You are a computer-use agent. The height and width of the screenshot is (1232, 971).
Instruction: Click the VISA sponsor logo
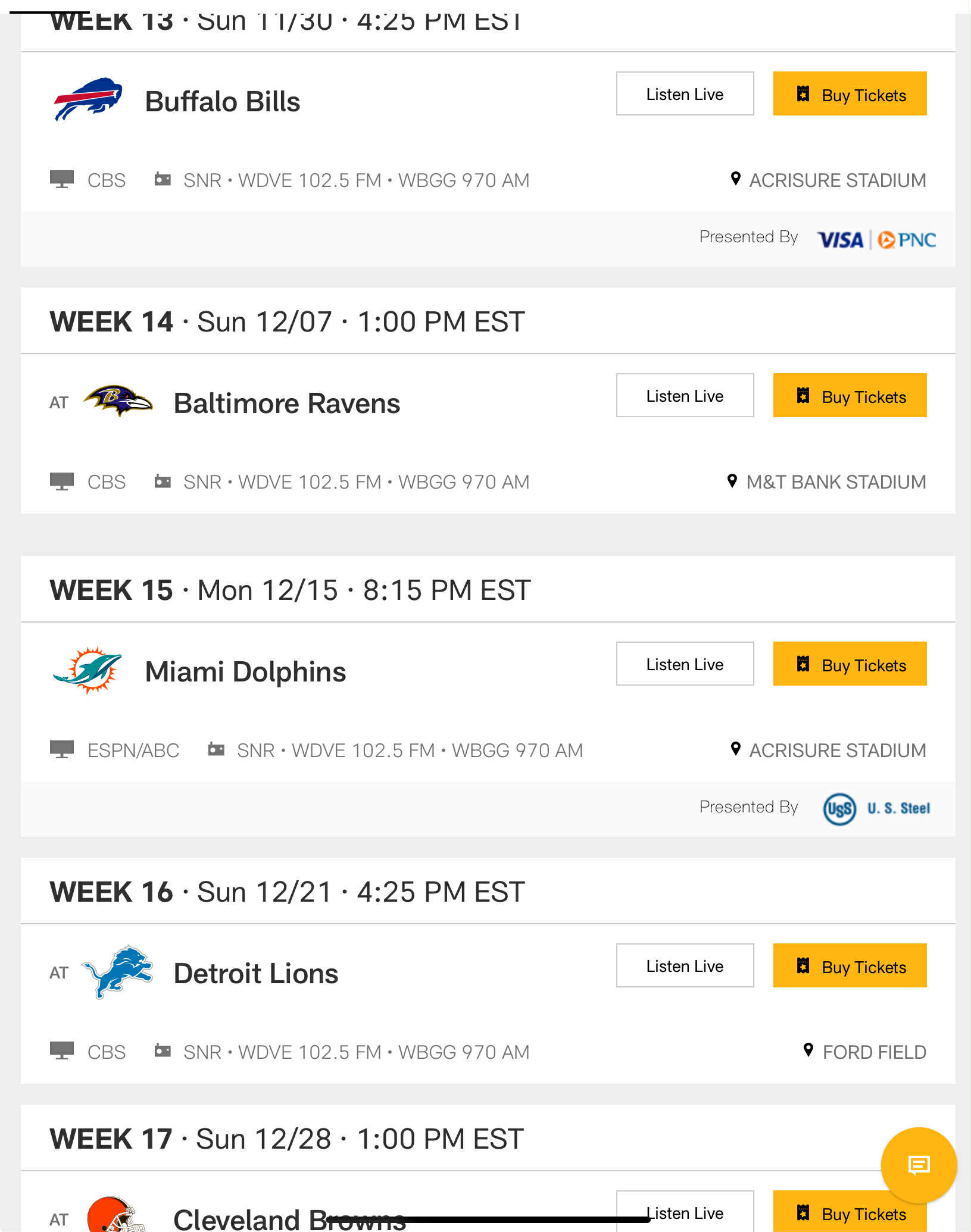(x=841, y=240)
